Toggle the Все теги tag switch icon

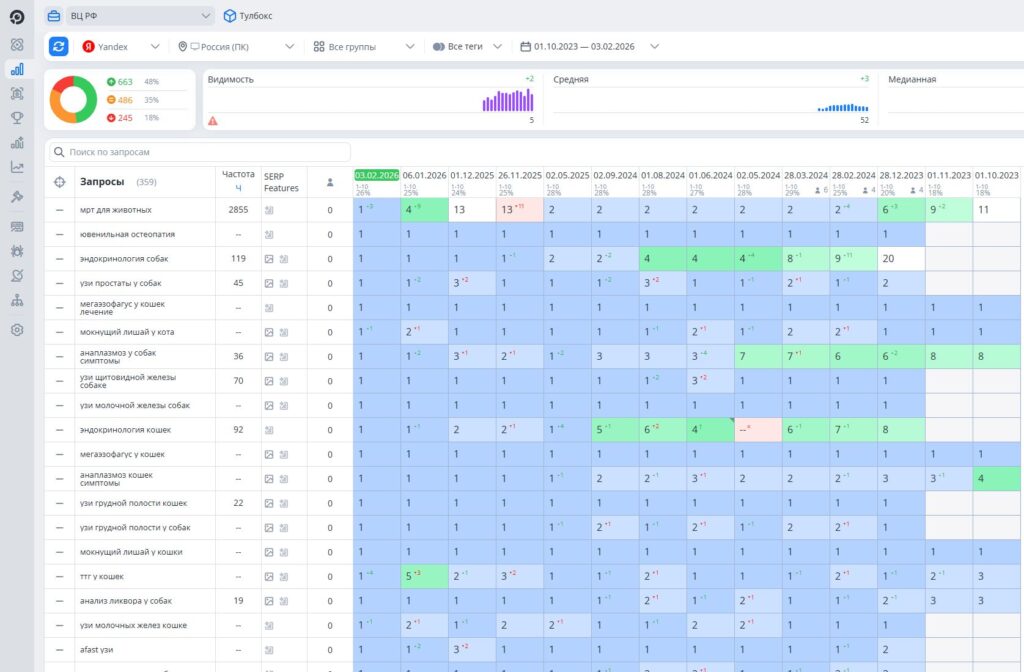click(439, 46)
